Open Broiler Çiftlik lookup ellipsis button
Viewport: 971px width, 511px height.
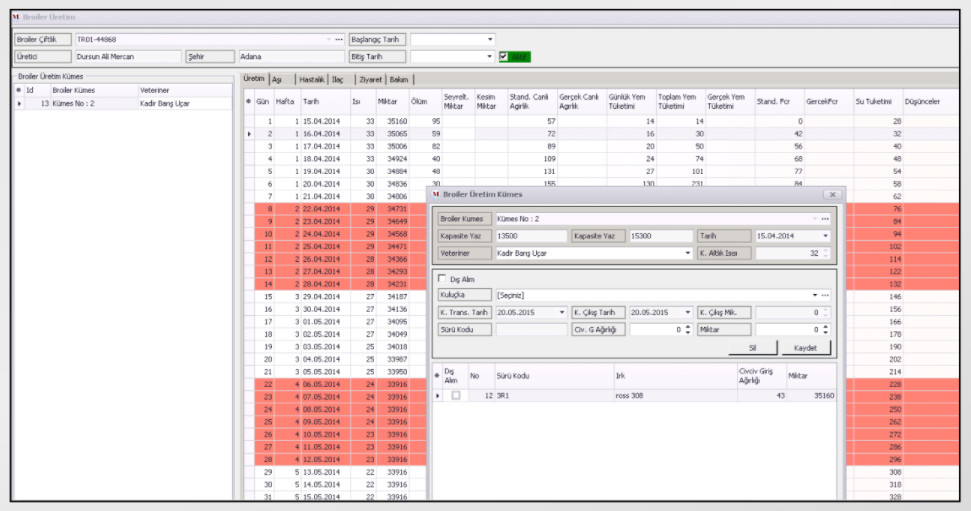click(x=339, y=40)
